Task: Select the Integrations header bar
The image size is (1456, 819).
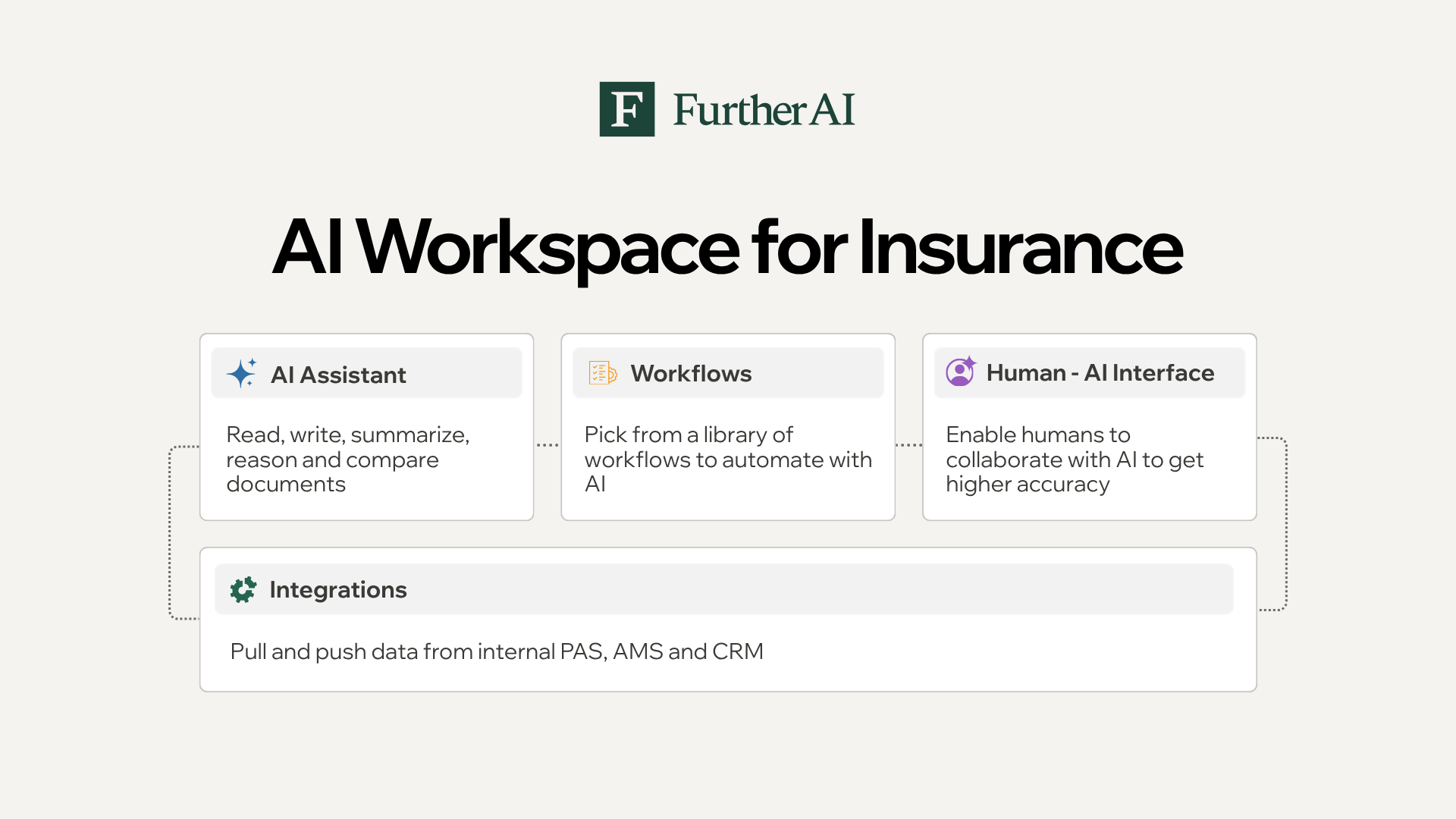Action: 723,589
